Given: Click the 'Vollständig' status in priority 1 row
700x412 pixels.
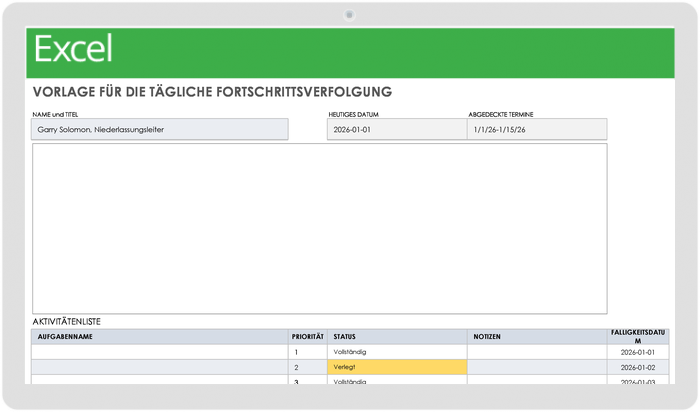Looking at the screenshot, I should pyautogui.click(x=397, y=352).
